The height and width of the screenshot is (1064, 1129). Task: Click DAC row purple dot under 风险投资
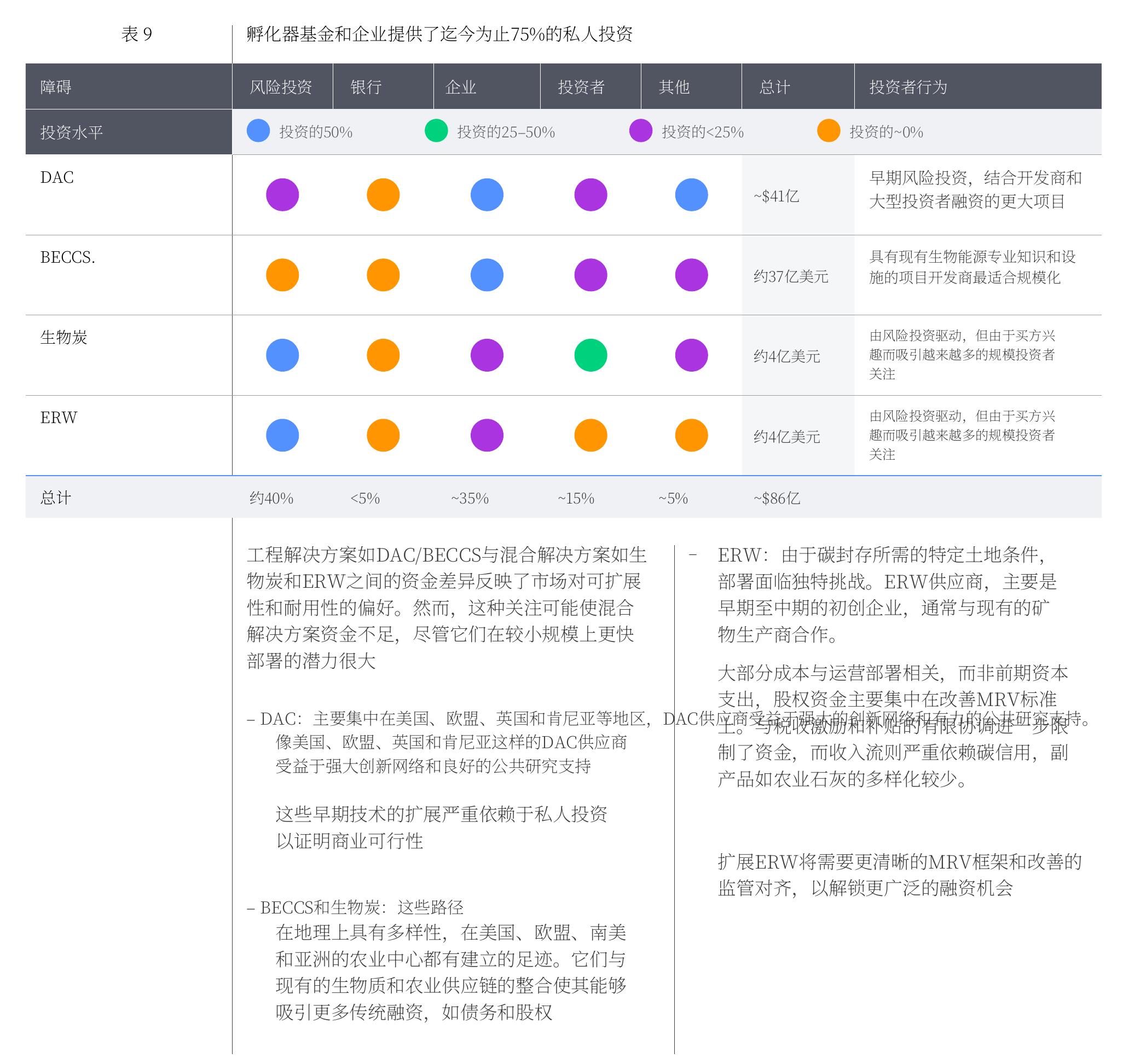point(282,195)
